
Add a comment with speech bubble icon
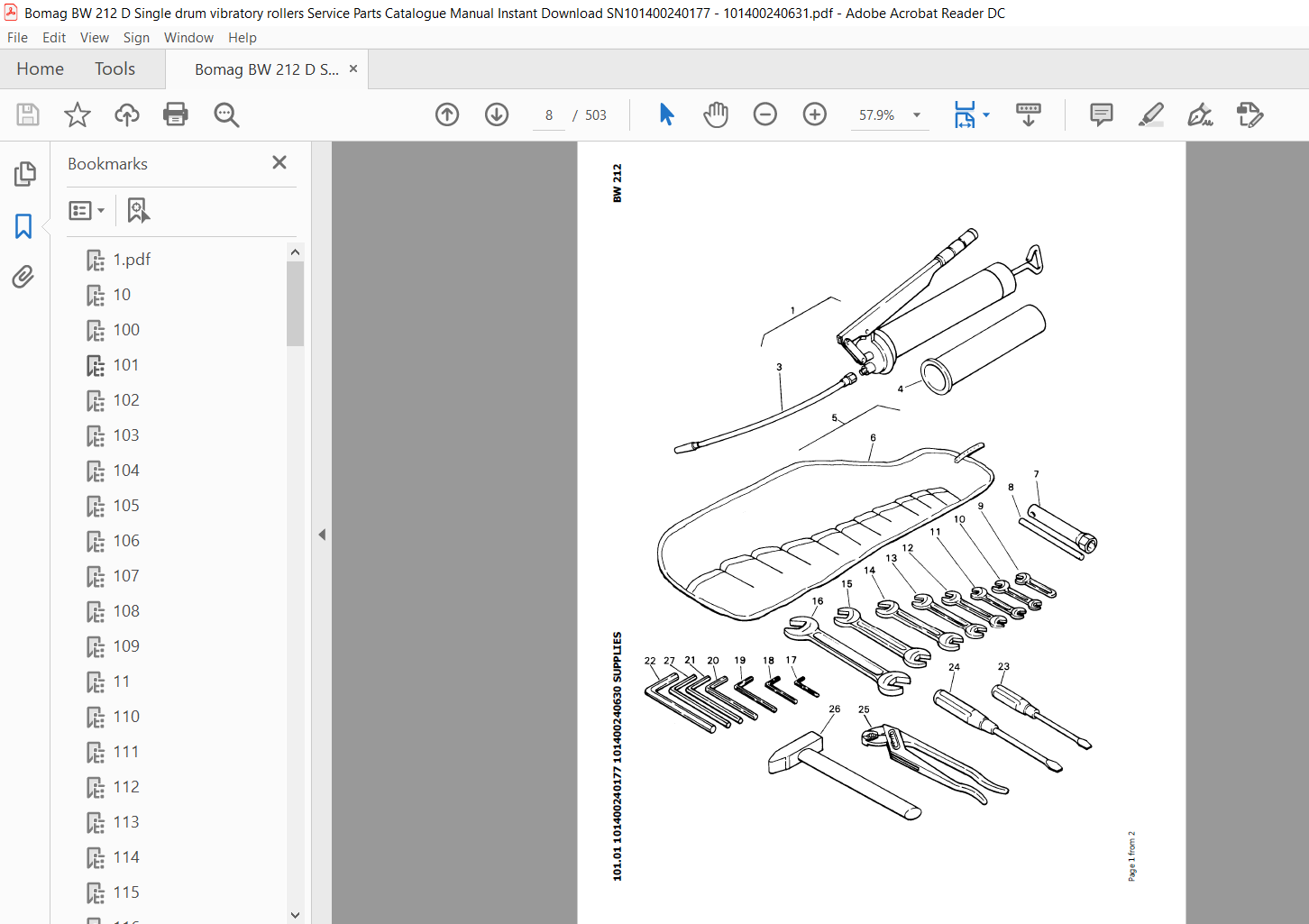coord(1102,114)
